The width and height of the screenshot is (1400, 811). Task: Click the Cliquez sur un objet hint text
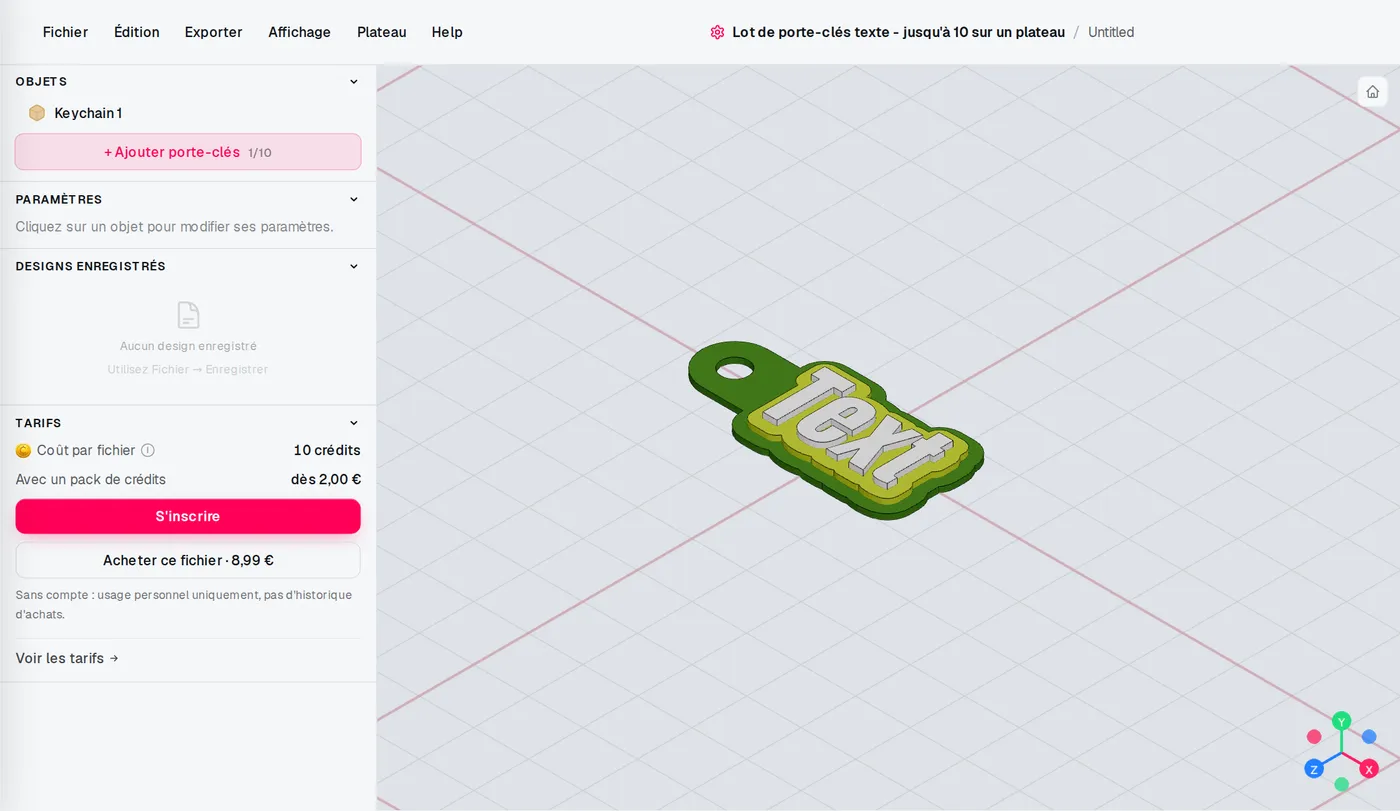pos(175,227)
